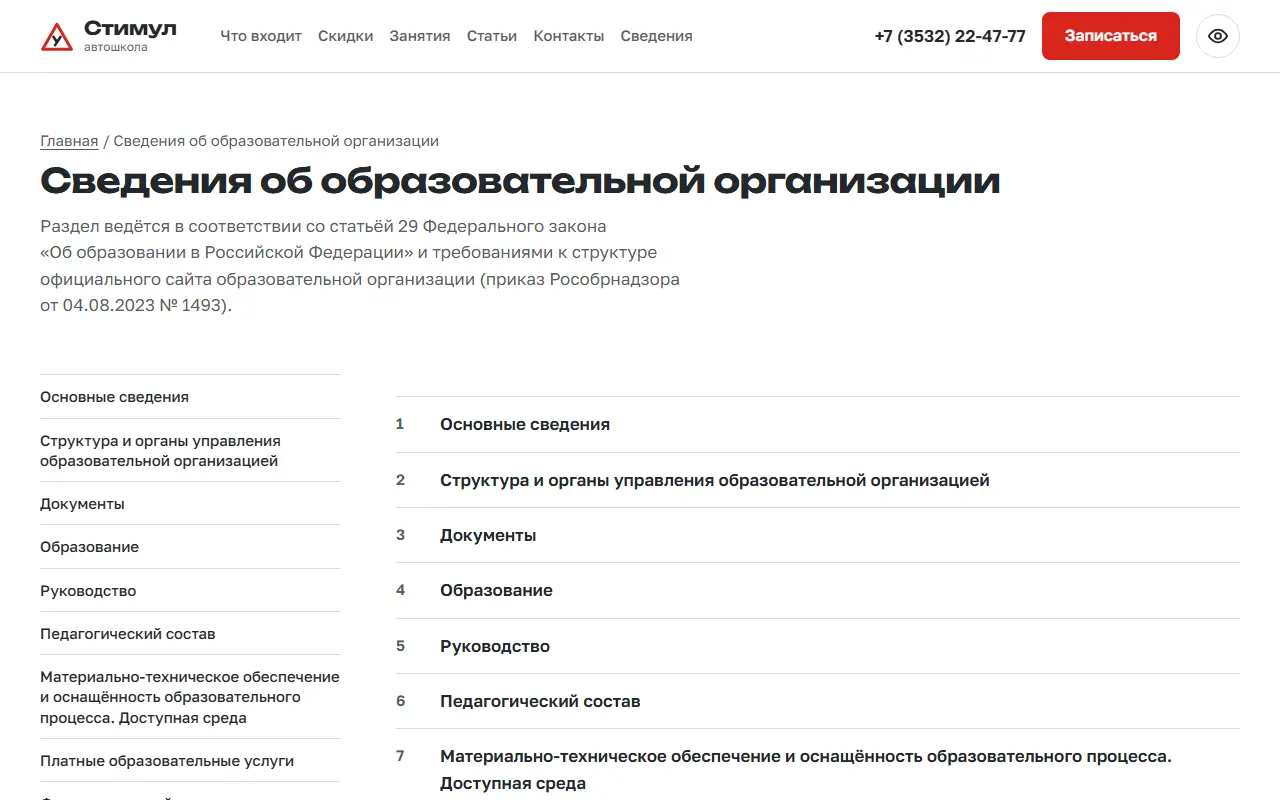Expand numbered row 6 Педагогический состав
The image size is (1280, 800).
(x=818, y=701)
